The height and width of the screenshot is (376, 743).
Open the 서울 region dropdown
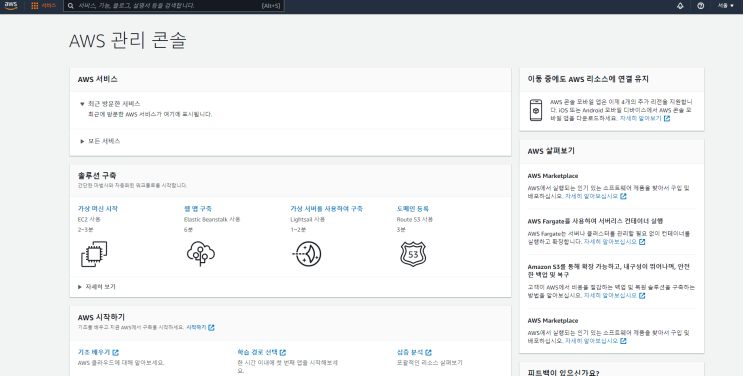725,6
